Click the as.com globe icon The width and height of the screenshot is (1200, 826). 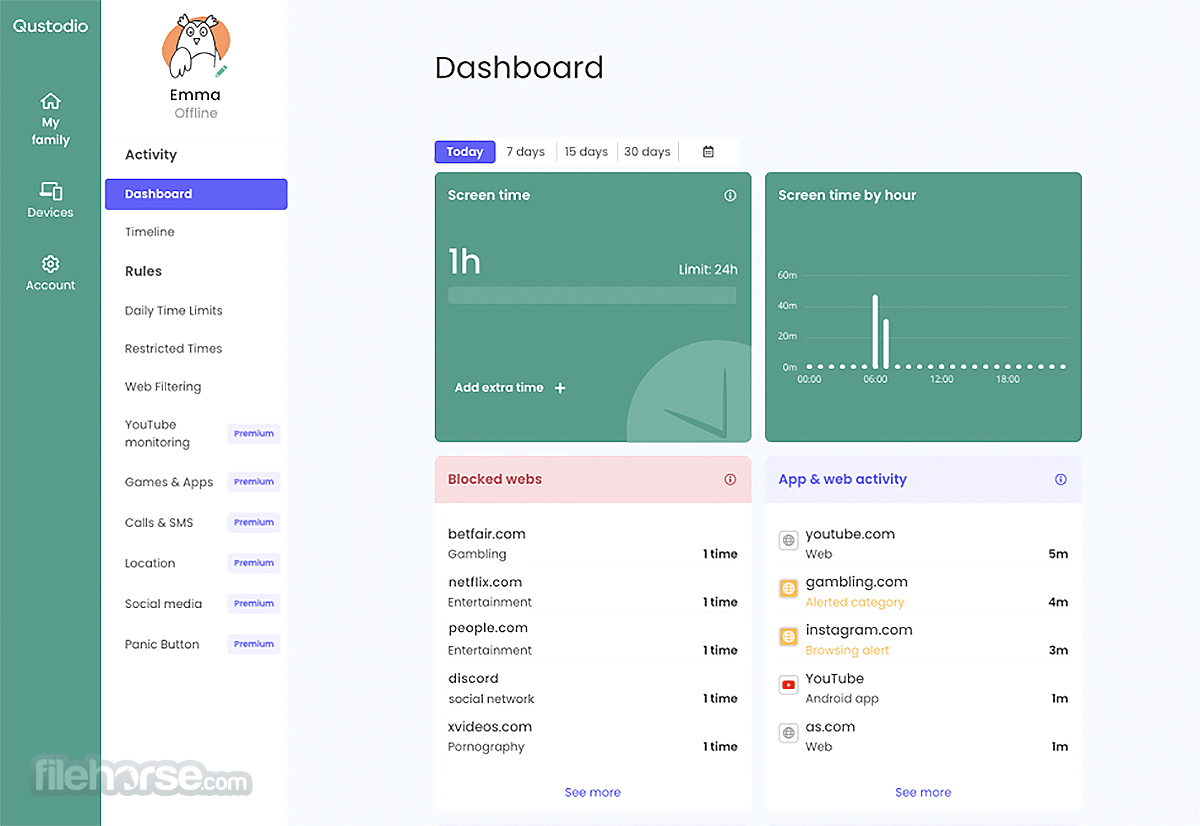(x=788, y=733)
